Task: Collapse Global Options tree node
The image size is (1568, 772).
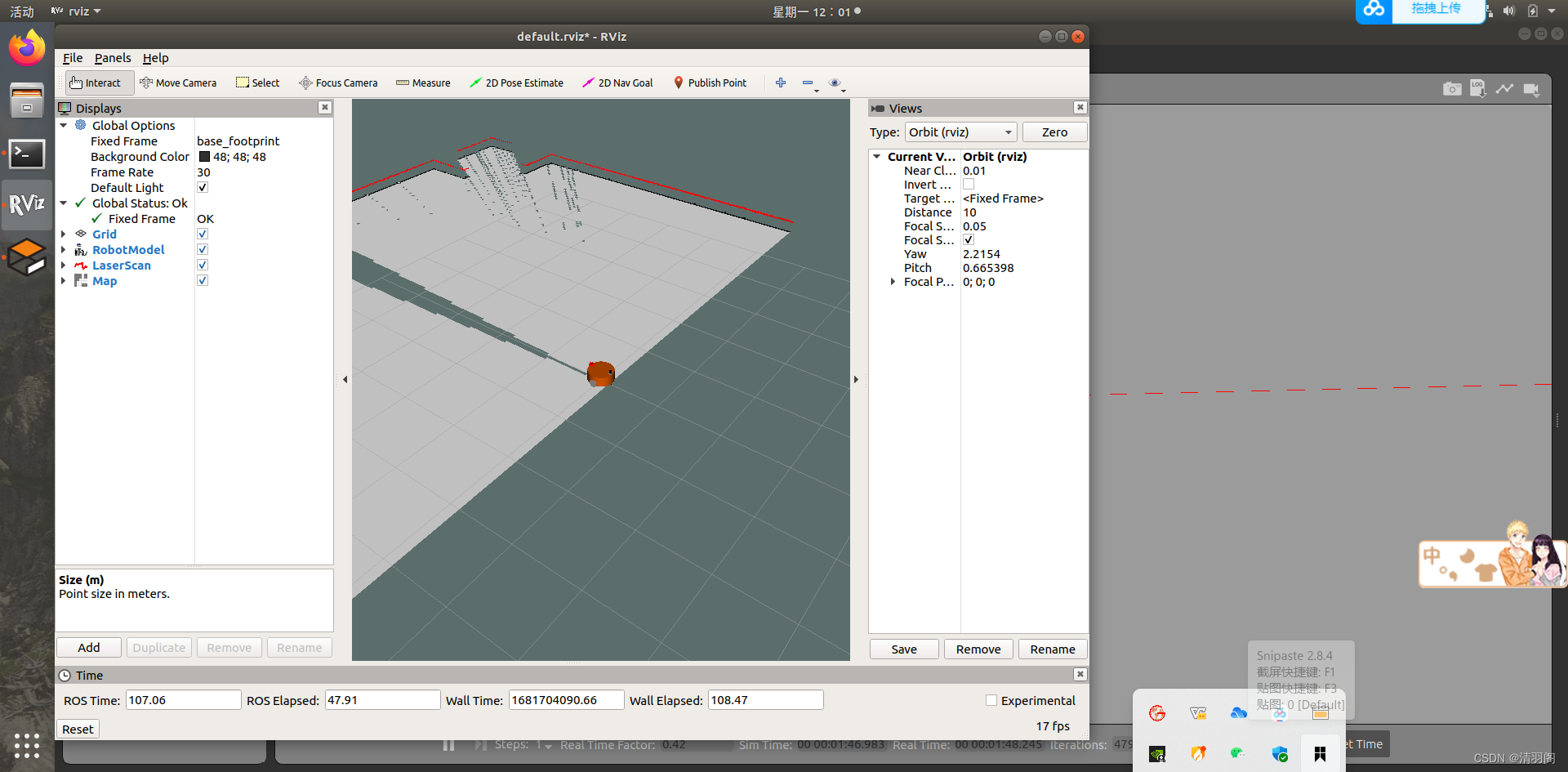Action: [x=63, y=125]
